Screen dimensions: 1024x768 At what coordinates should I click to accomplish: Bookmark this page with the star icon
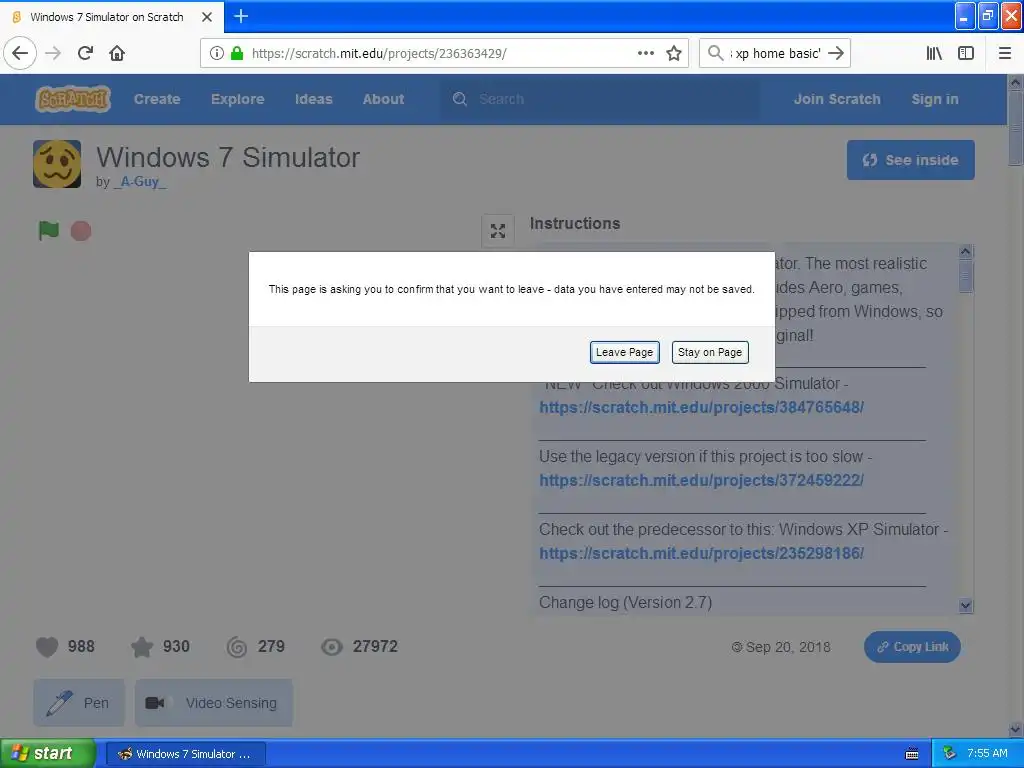674,53
